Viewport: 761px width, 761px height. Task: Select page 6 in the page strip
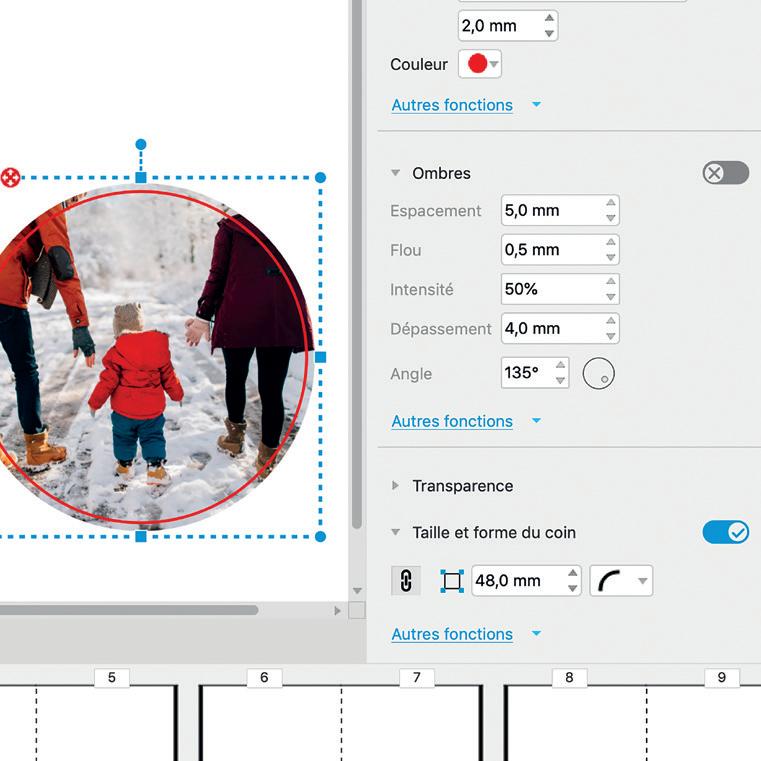click(x=264, y=678)
